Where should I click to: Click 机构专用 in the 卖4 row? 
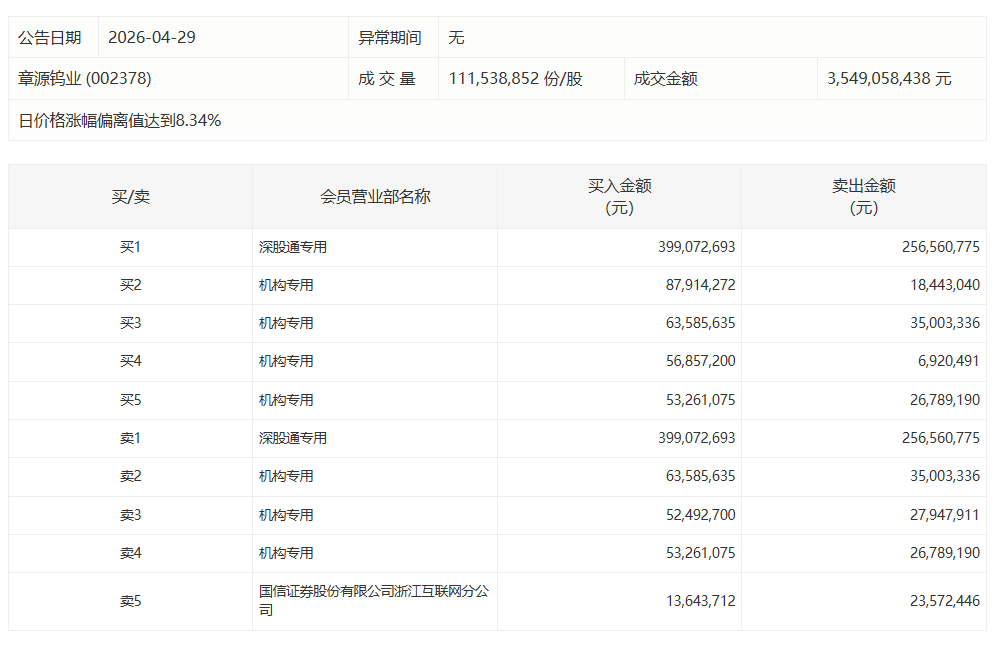click(286, 553)
